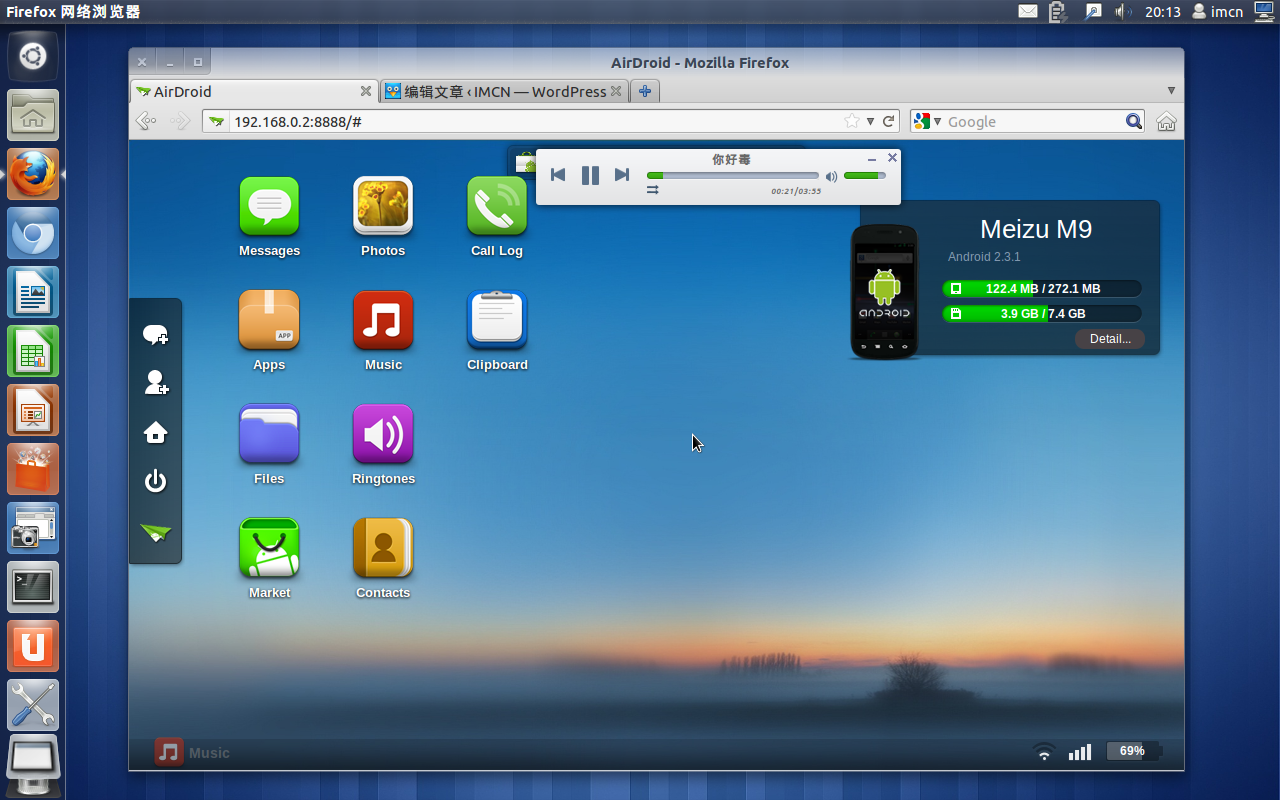Adjust the music player volume slider
1280x800 pixels.
pyautogui.click(x=865, y=176)
